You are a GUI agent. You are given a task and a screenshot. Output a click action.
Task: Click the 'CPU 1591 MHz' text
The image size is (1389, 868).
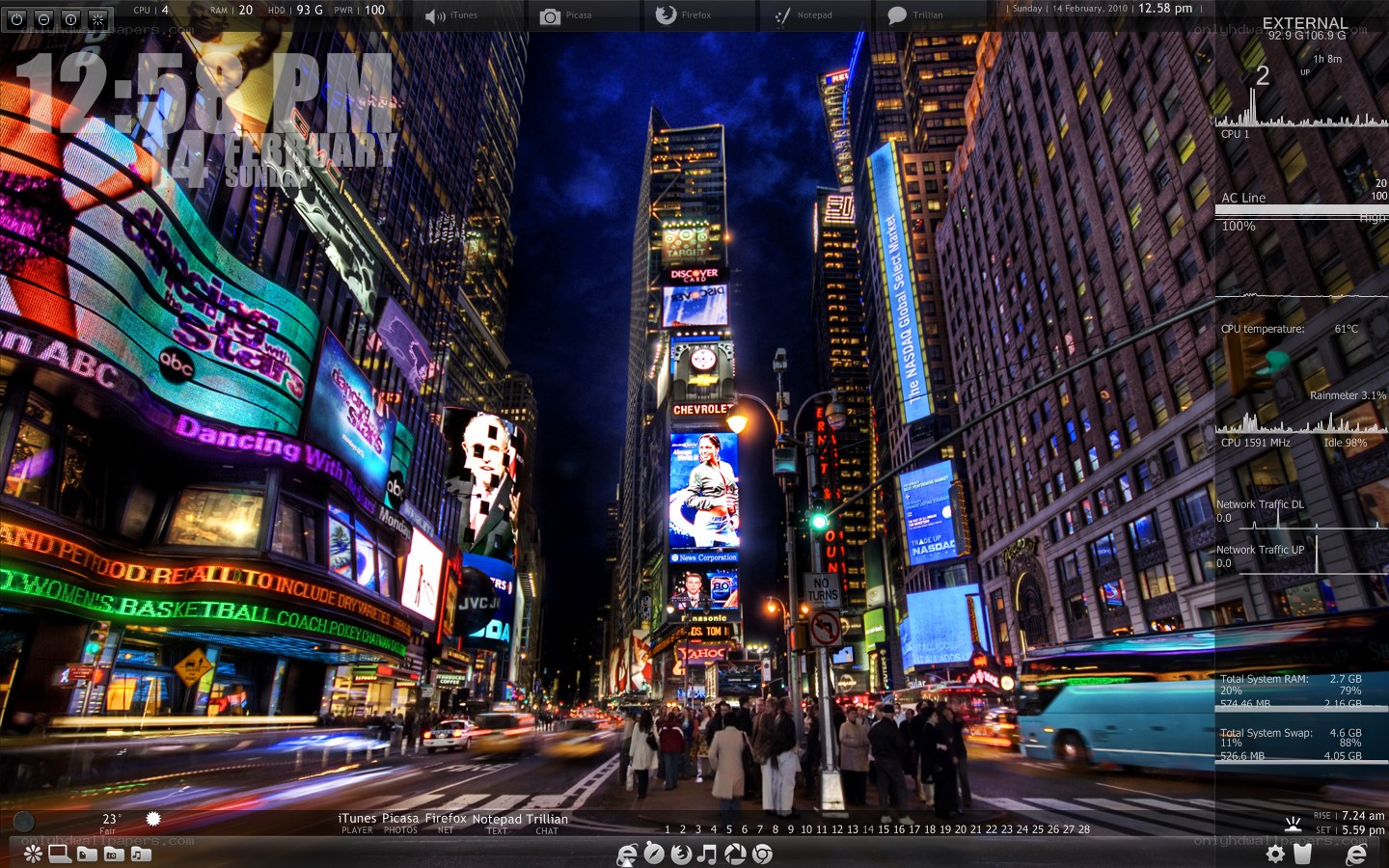point(1255,443)
